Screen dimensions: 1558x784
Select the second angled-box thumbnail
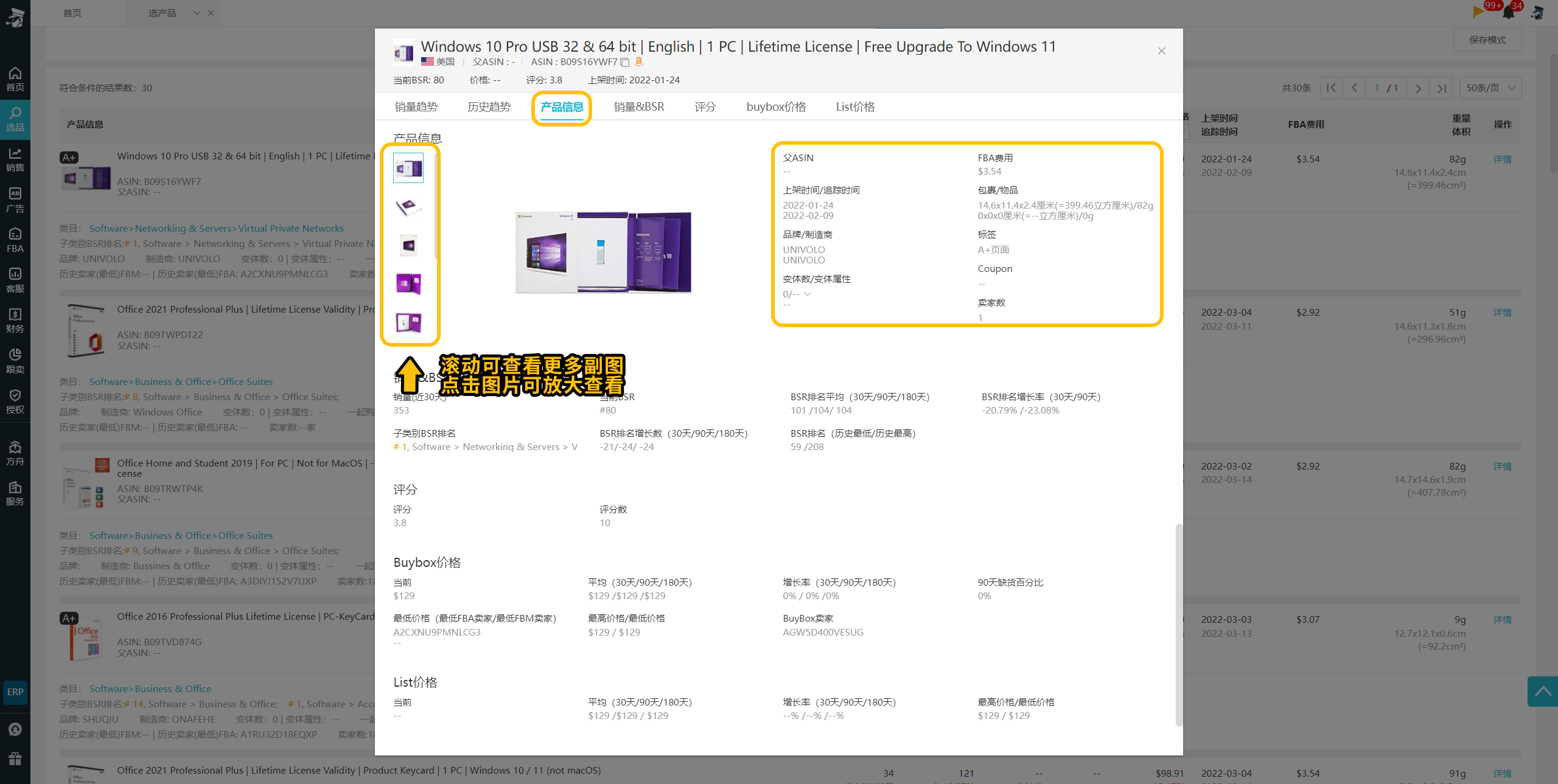[x=408, y=207]
